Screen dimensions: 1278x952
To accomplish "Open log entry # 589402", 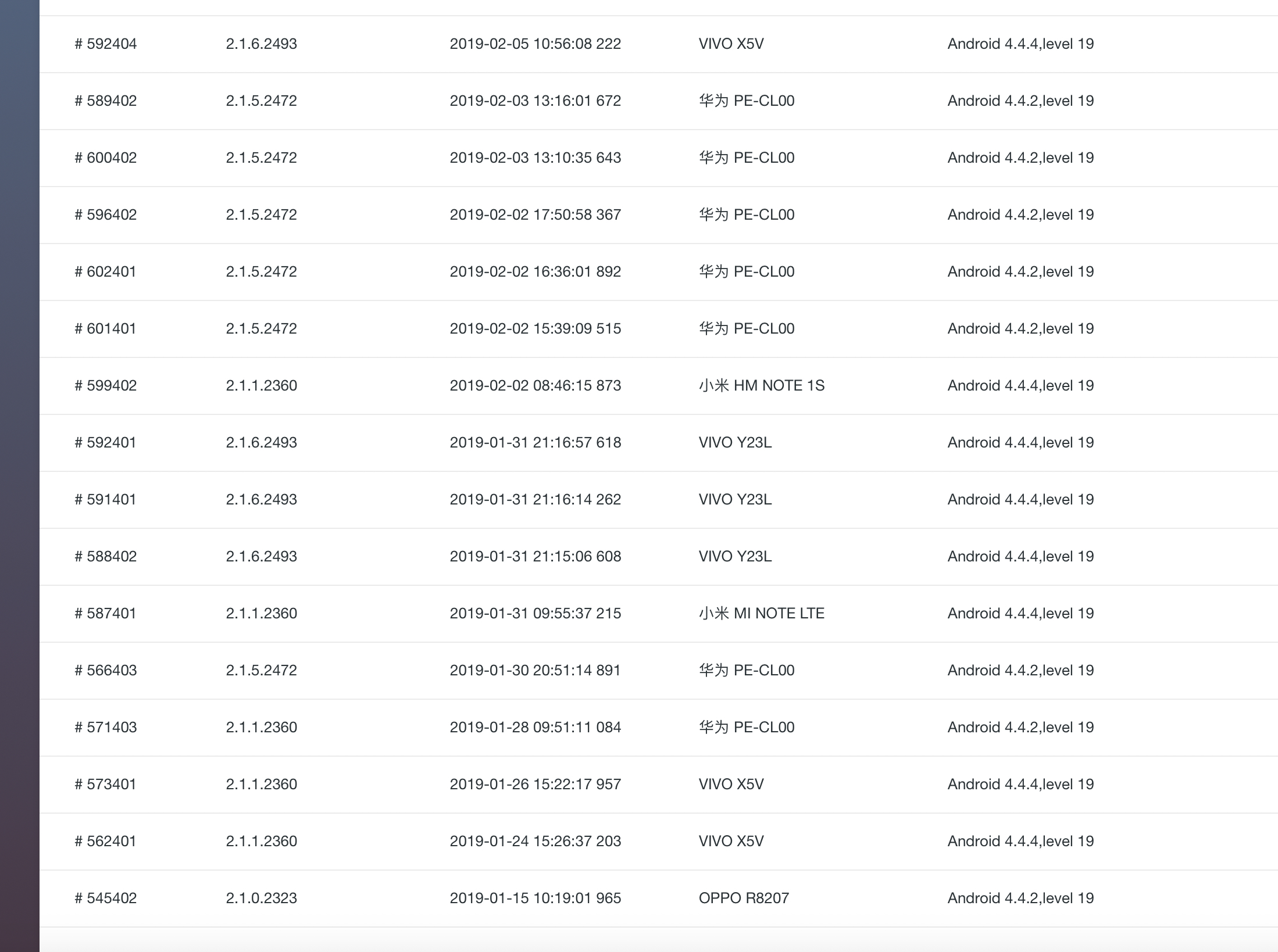I will coord(105,101).
